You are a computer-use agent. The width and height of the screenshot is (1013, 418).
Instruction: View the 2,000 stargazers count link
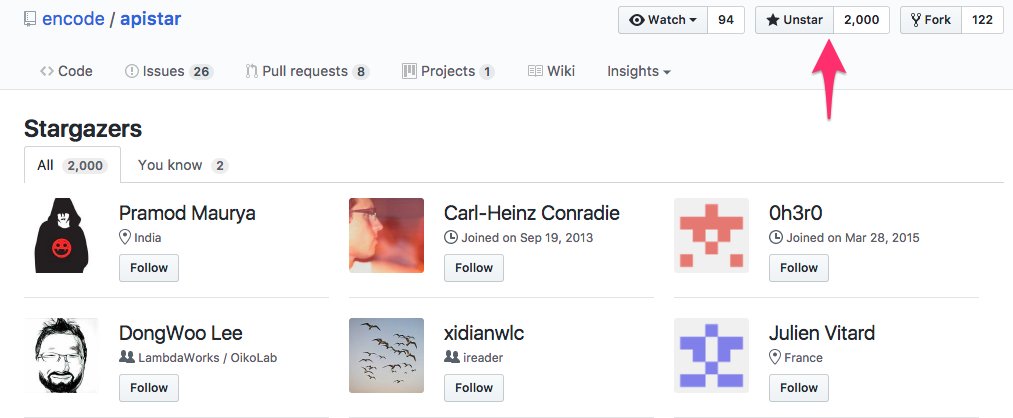861,20
